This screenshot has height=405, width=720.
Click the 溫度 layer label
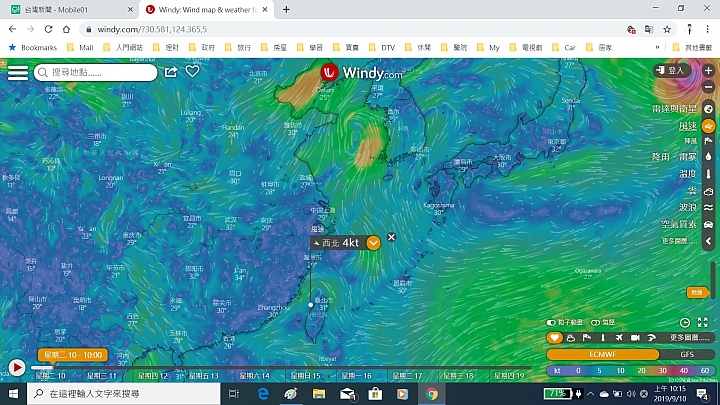point(688,174)
